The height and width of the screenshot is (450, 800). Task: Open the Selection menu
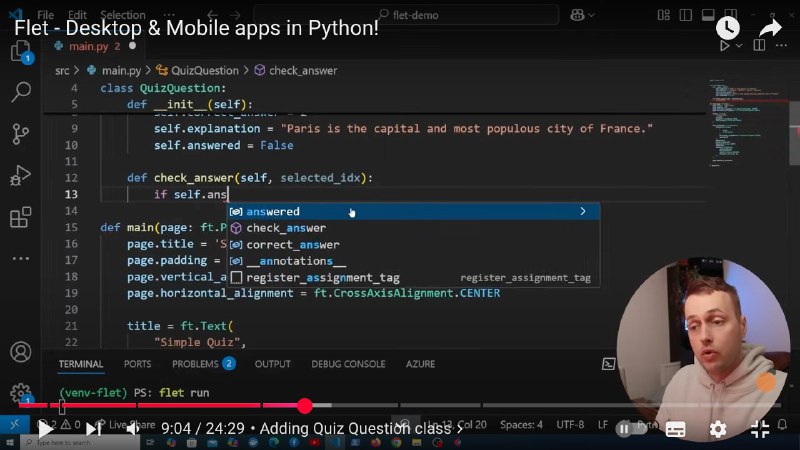pyautogui.click(x=123, y=15)
